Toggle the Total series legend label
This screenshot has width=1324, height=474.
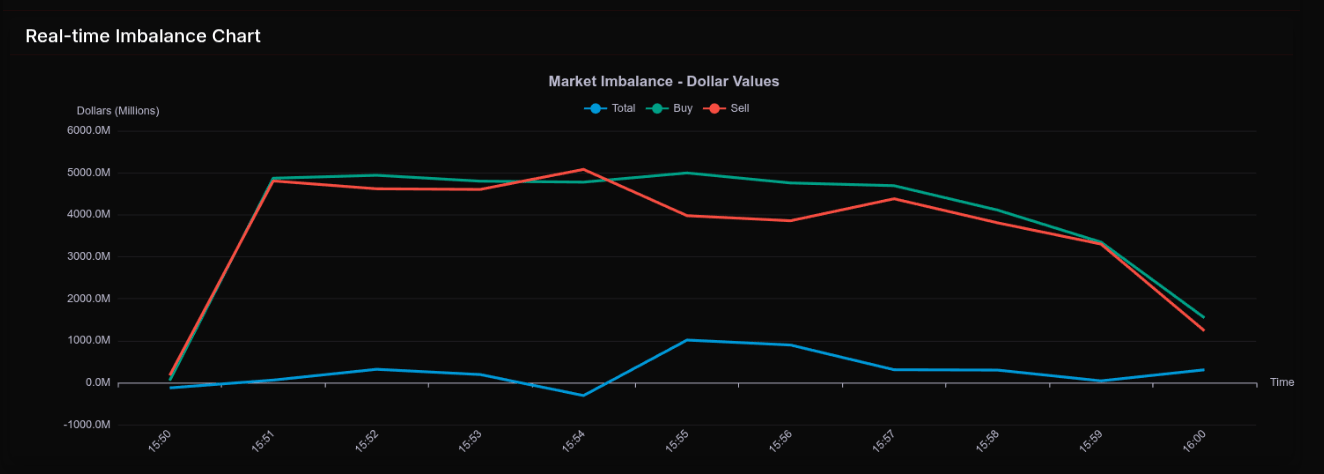point(623,108)
